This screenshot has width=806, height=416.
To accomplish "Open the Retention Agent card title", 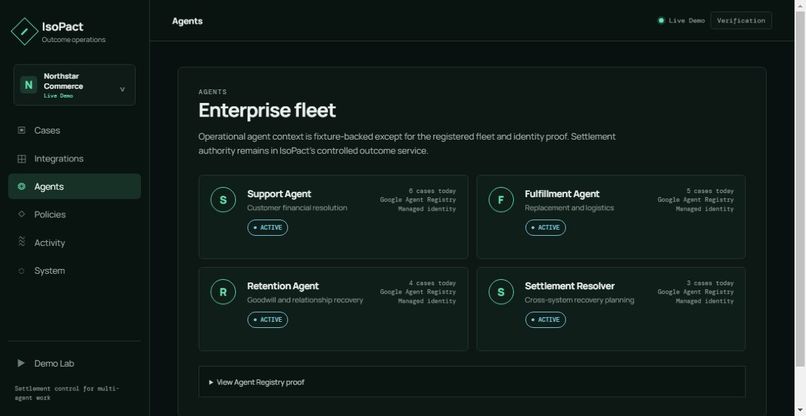I will click(283, 286).
